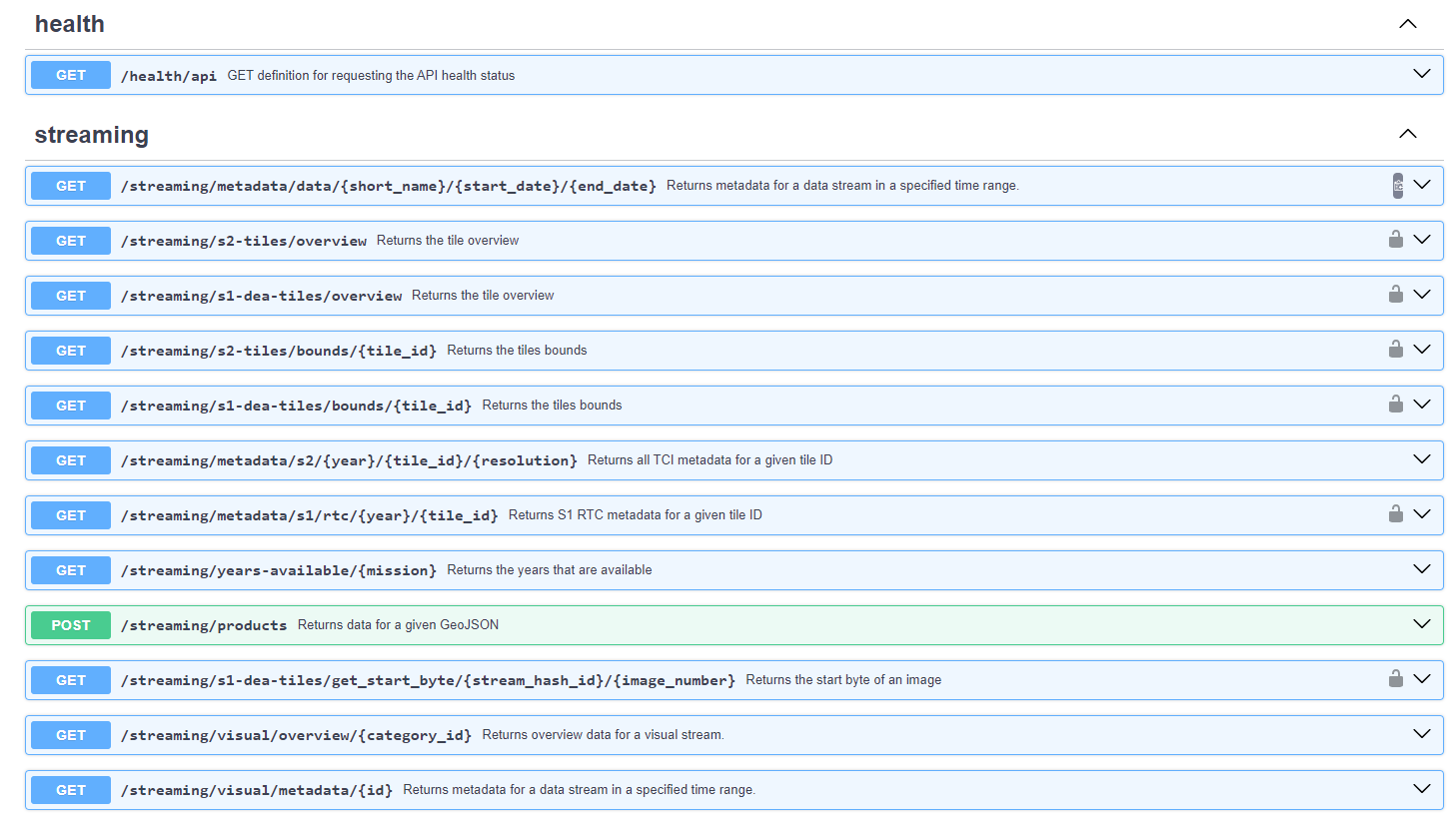The image size is (1456, 824).
Task: Click 'Returns S1 RTC metadata for a given tile ID'
Action: pos(636,514)
